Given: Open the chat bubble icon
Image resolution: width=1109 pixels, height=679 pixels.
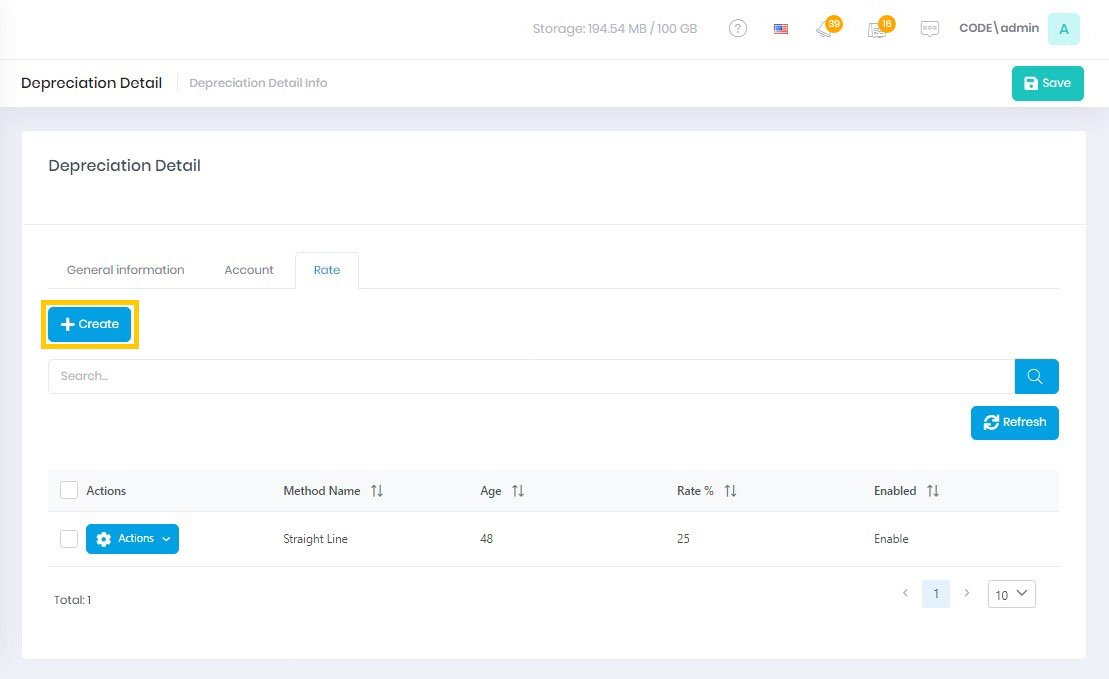Looking at the screenshot, I should coord(930,29).
